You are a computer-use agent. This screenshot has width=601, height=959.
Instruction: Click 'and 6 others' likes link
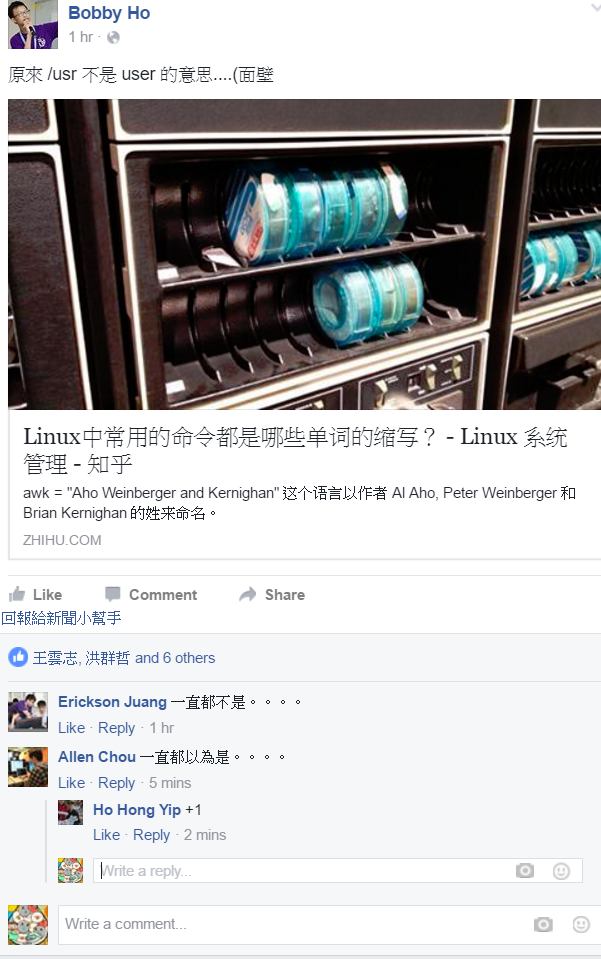point(175,657)
